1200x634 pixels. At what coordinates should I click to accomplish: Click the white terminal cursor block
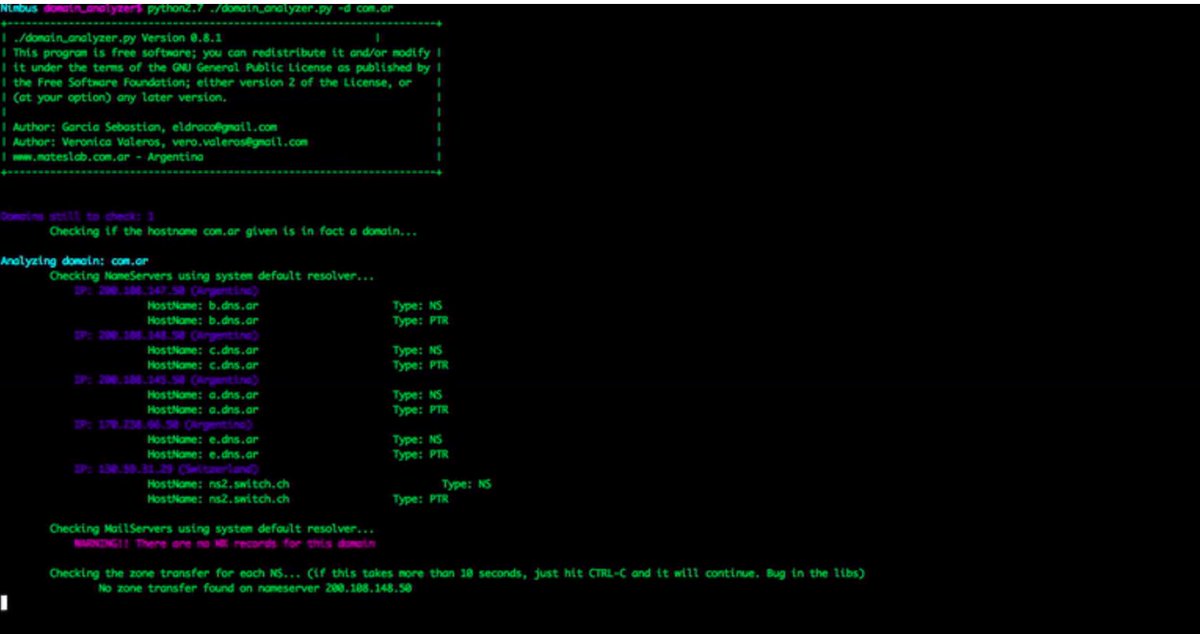point(4,602)
